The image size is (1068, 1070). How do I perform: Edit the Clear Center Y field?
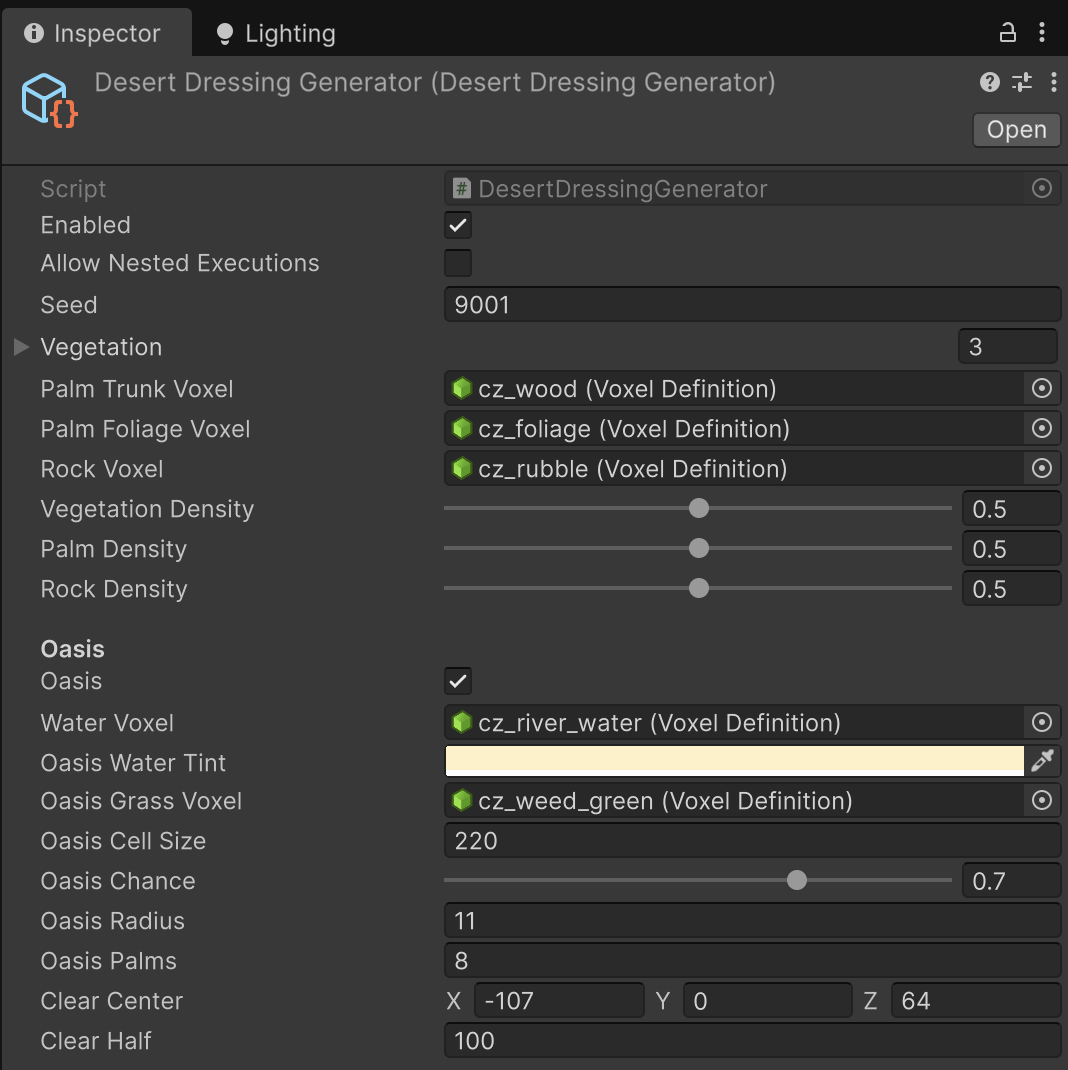768,1000
